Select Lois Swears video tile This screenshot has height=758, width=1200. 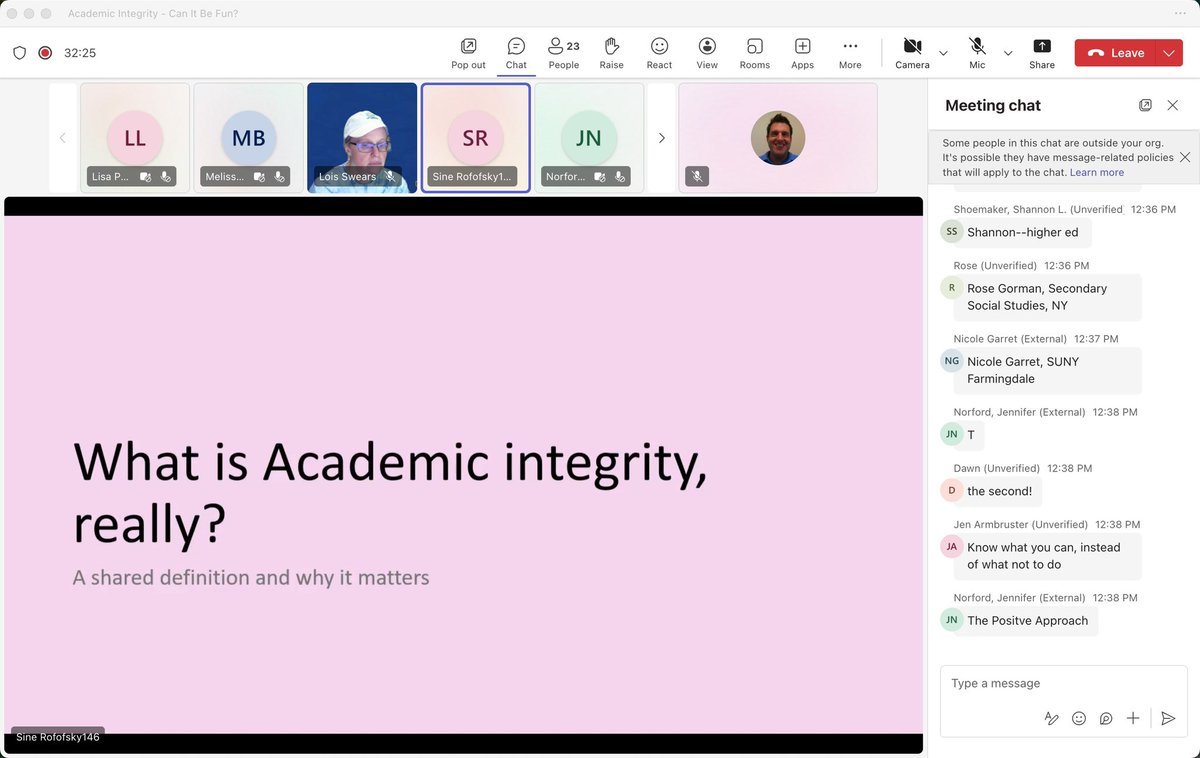coord(362,138)
